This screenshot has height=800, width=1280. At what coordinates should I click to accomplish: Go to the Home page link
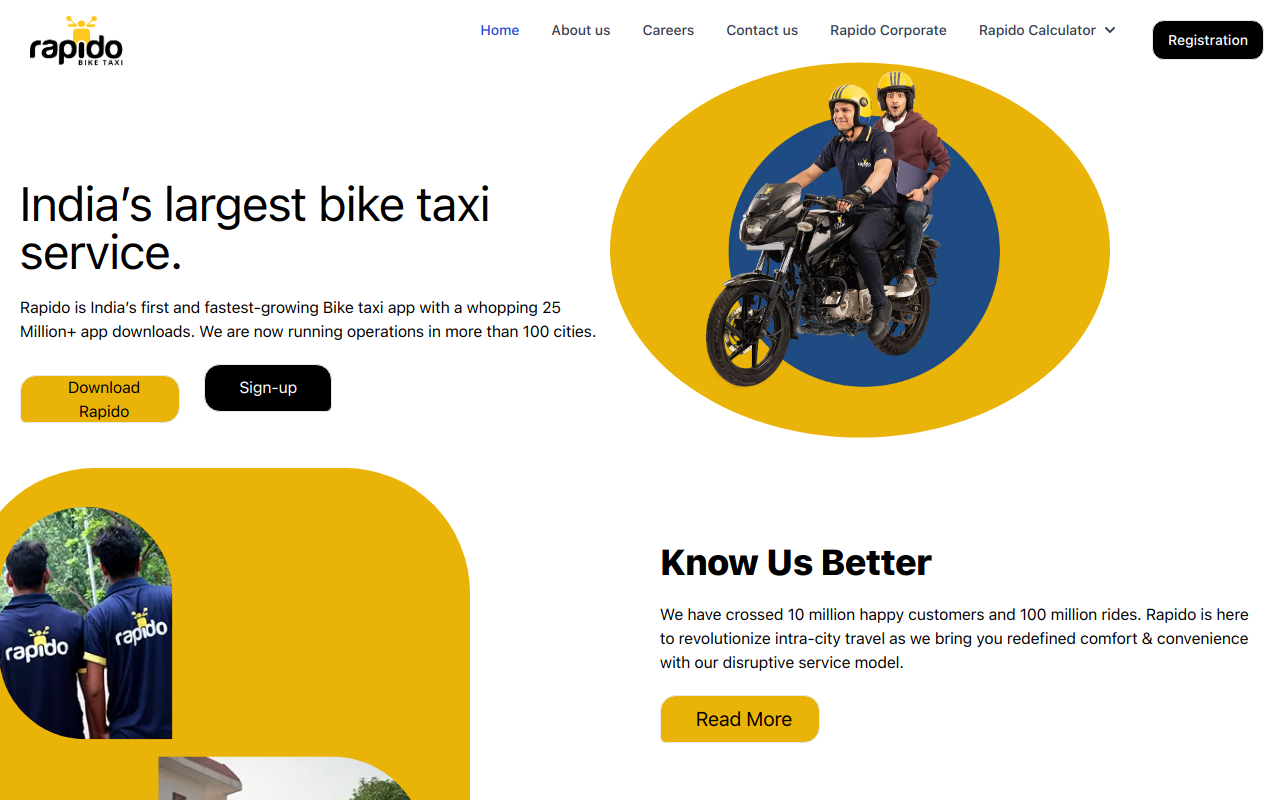point(500,30)
